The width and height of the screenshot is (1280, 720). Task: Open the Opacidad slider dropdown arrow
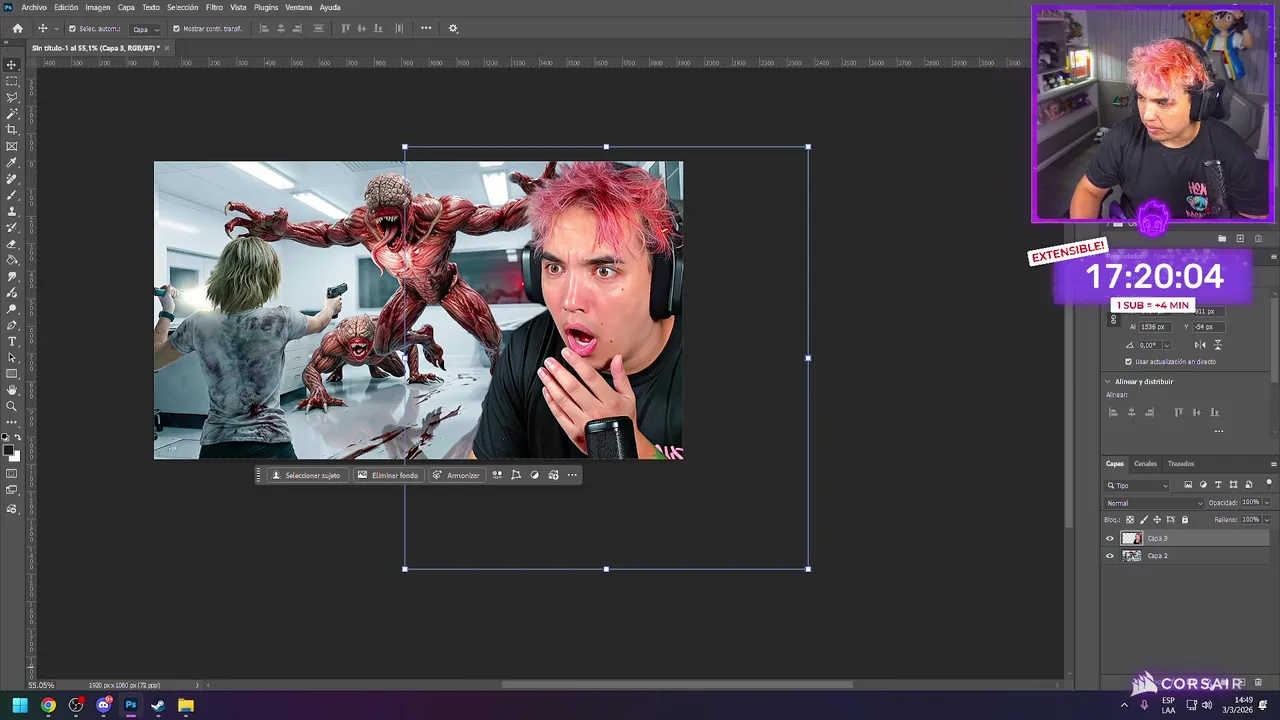[1267, 503]
